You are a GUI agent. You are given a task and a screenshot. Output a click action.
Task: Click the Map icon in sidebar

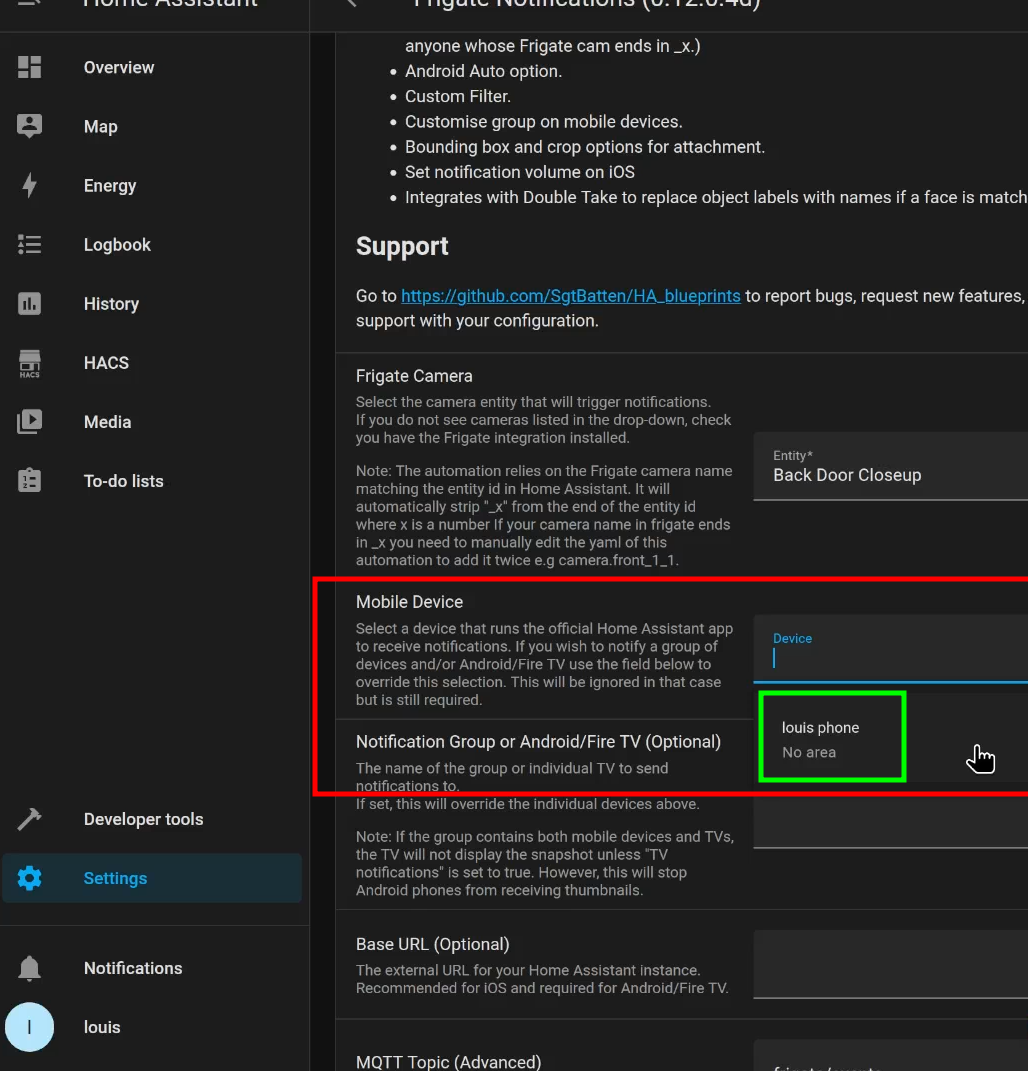29,126
